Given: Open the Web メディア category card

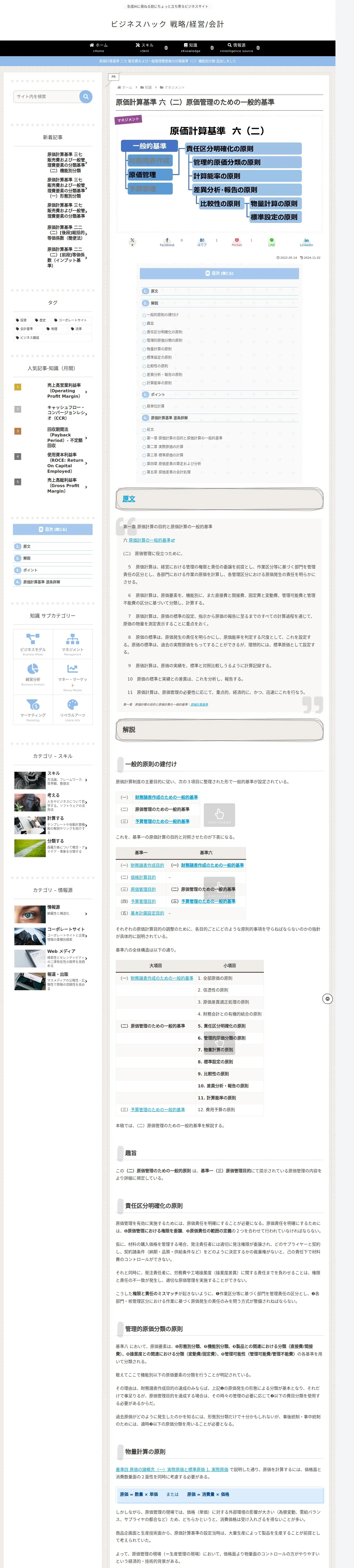Looking at the screenshot, I should point(53,958).
